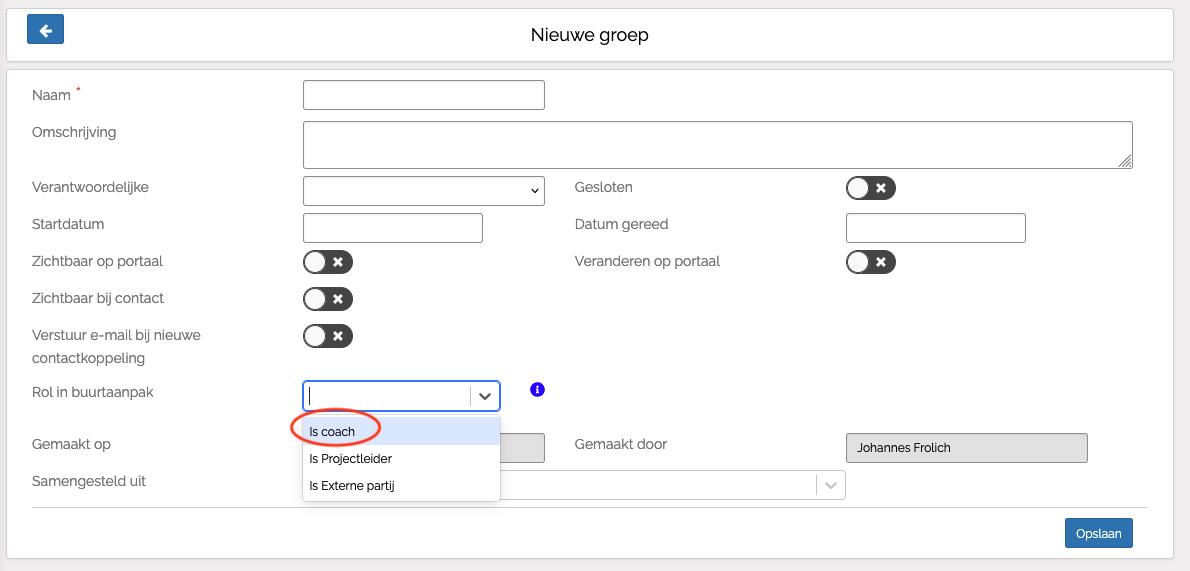The height and width of the screenshot is (571, 1190).
Task: Click the Startdatum date field
Action: (392, 228)
